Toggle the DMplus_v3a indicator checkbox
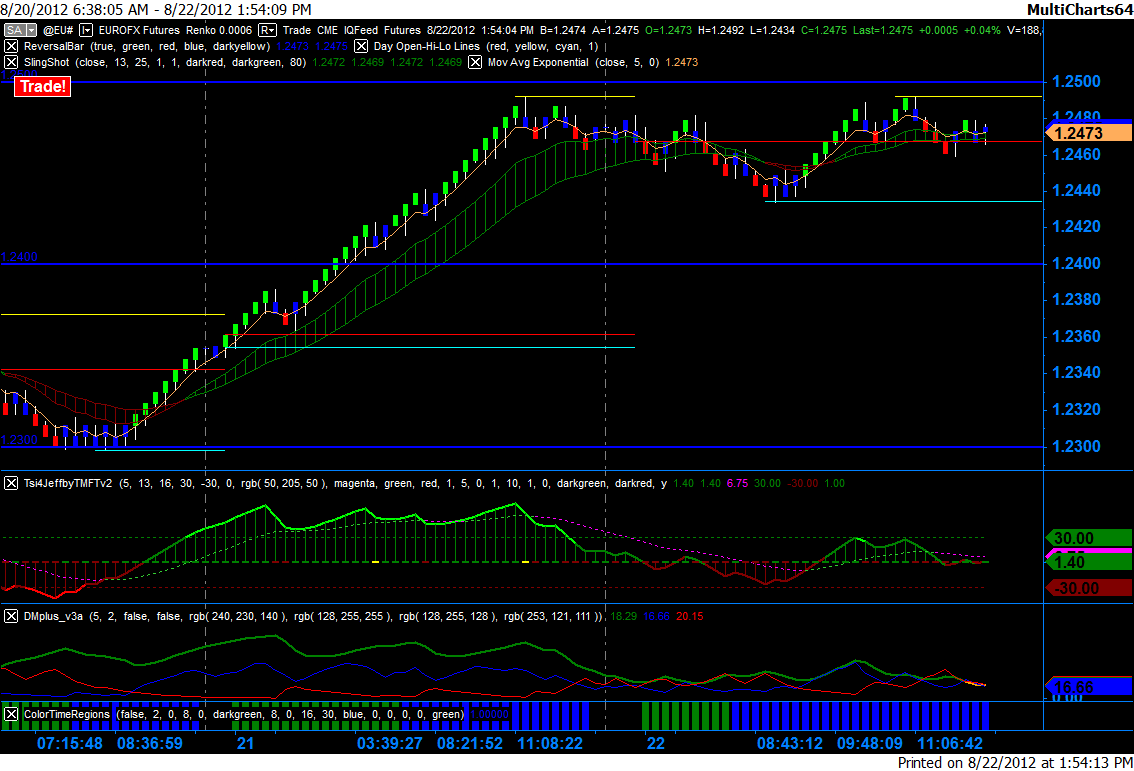 pyautogui.click(x=11, y=616)
